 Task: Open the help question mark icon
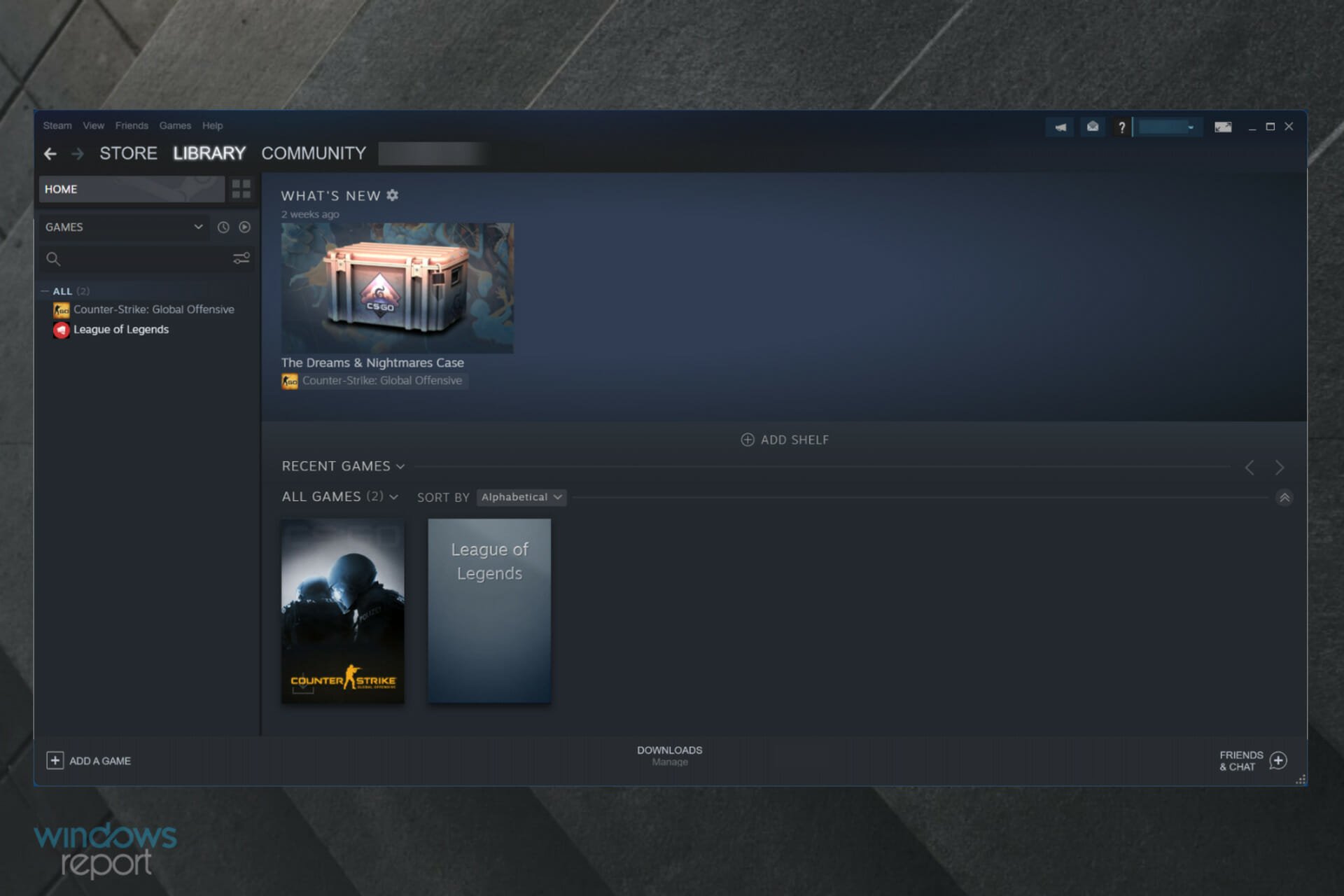1121,127
